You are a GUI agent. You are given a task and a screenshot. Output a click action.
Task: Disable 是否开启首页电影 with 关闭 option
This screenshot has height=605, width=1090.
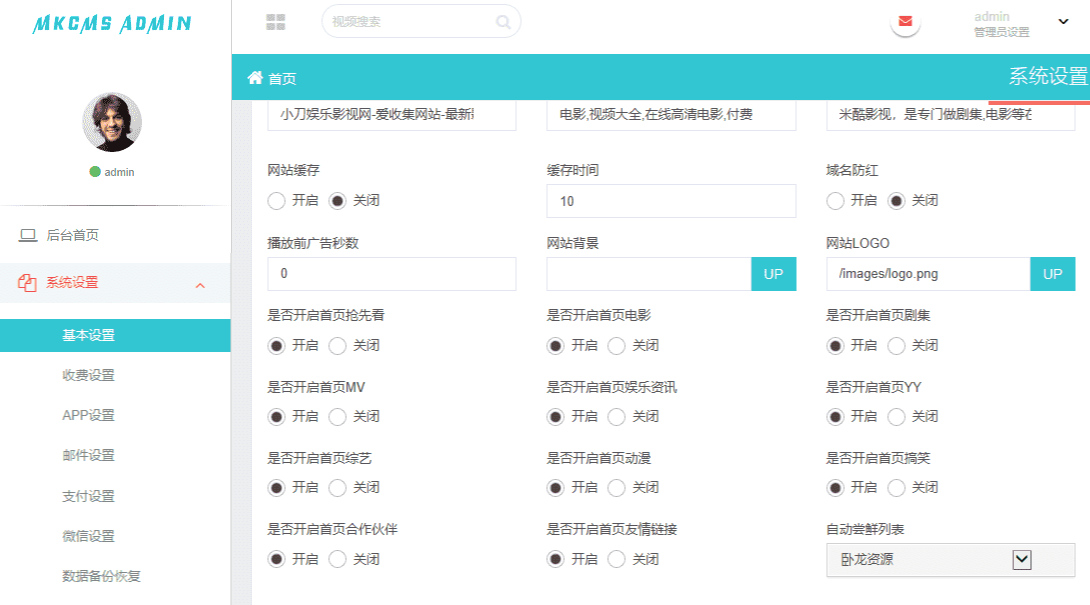click(617, 346)
